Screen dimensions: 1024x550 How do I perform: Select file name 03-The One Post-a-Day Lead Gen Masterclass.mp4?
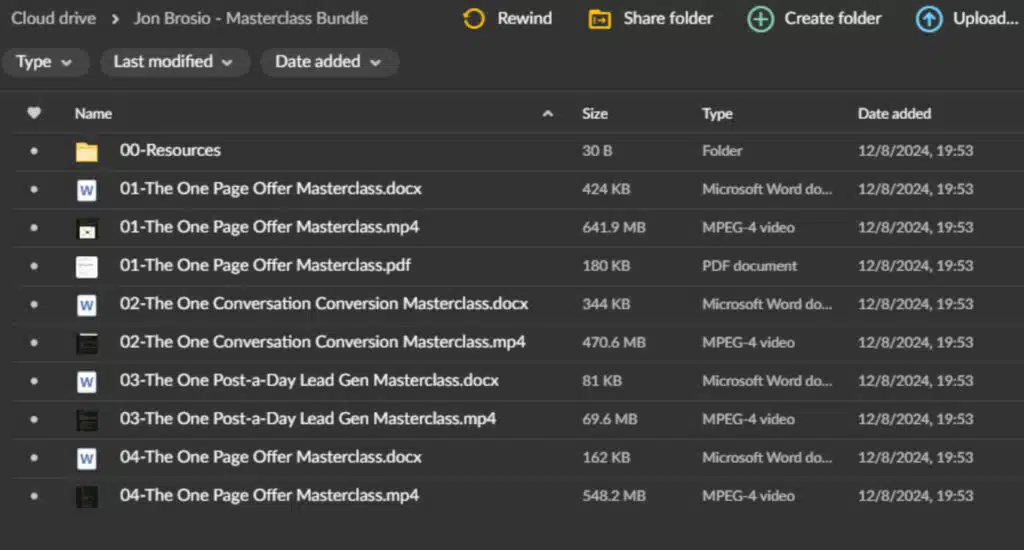click(308, 419)
